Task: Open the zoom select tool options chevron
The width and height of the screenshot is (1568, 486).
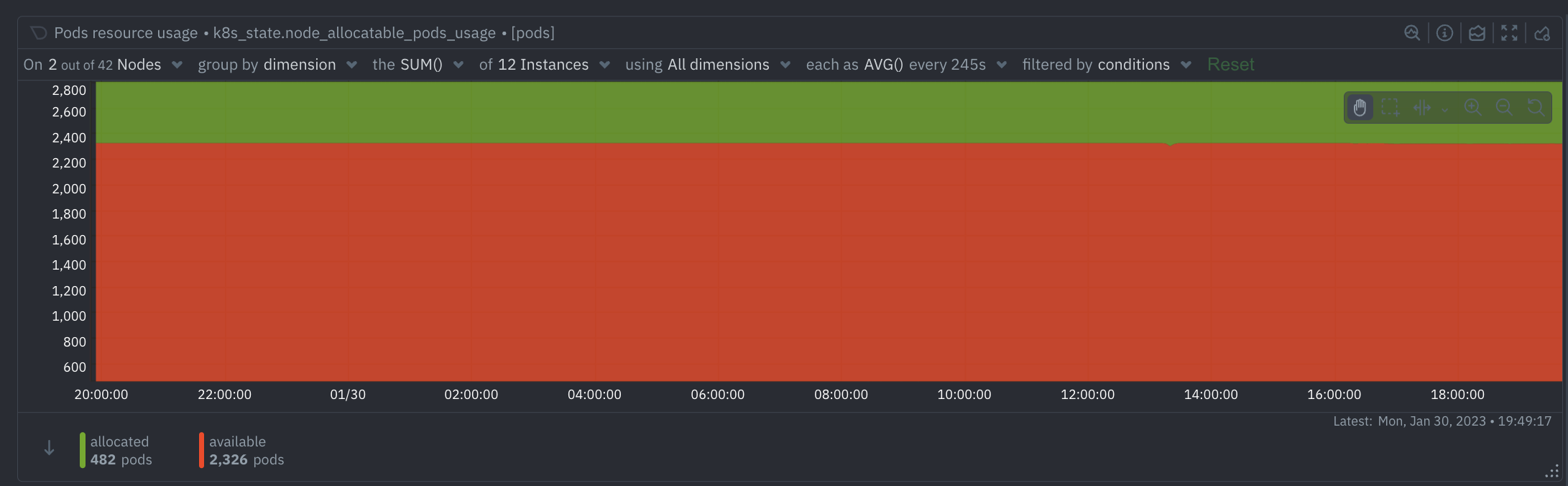Action: [x=1444, y=109]
